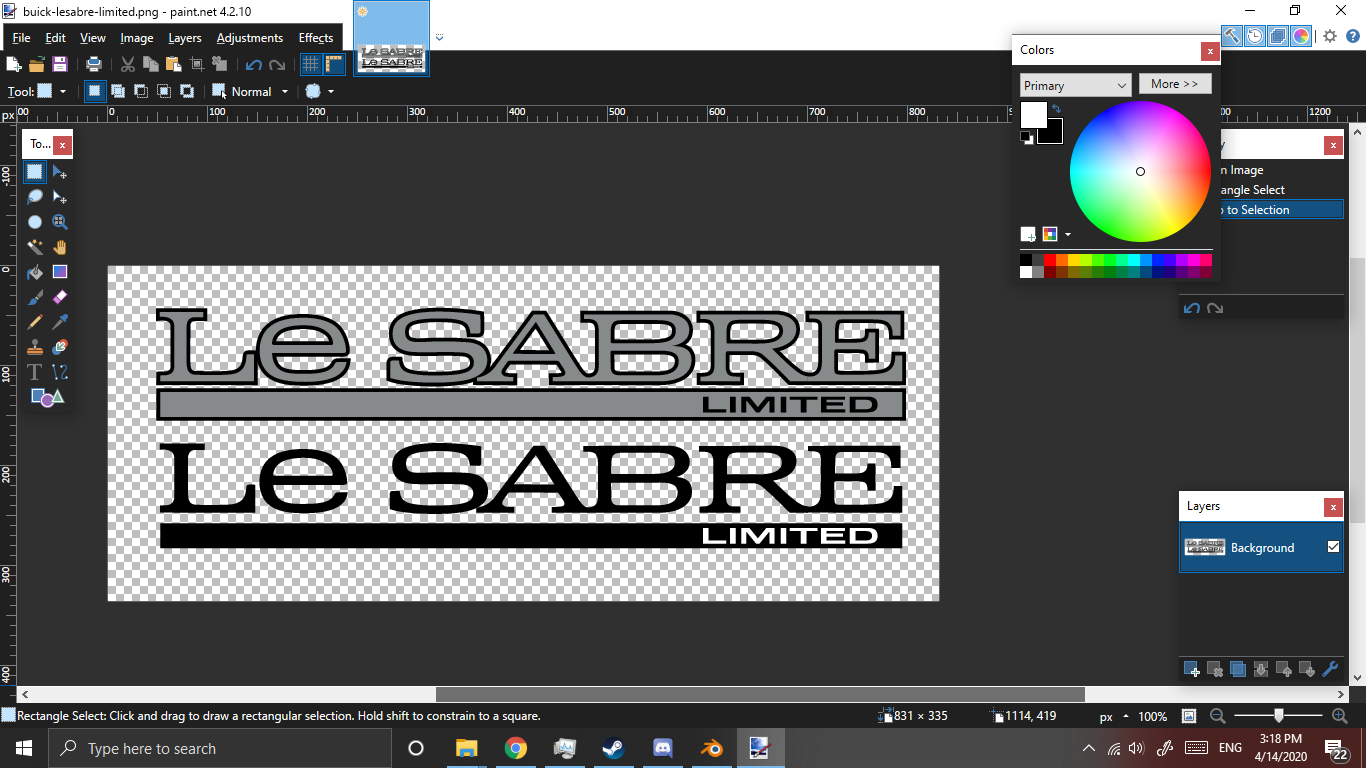Click the Help question mark button

pyautogui.click(x=1353, y=36)
